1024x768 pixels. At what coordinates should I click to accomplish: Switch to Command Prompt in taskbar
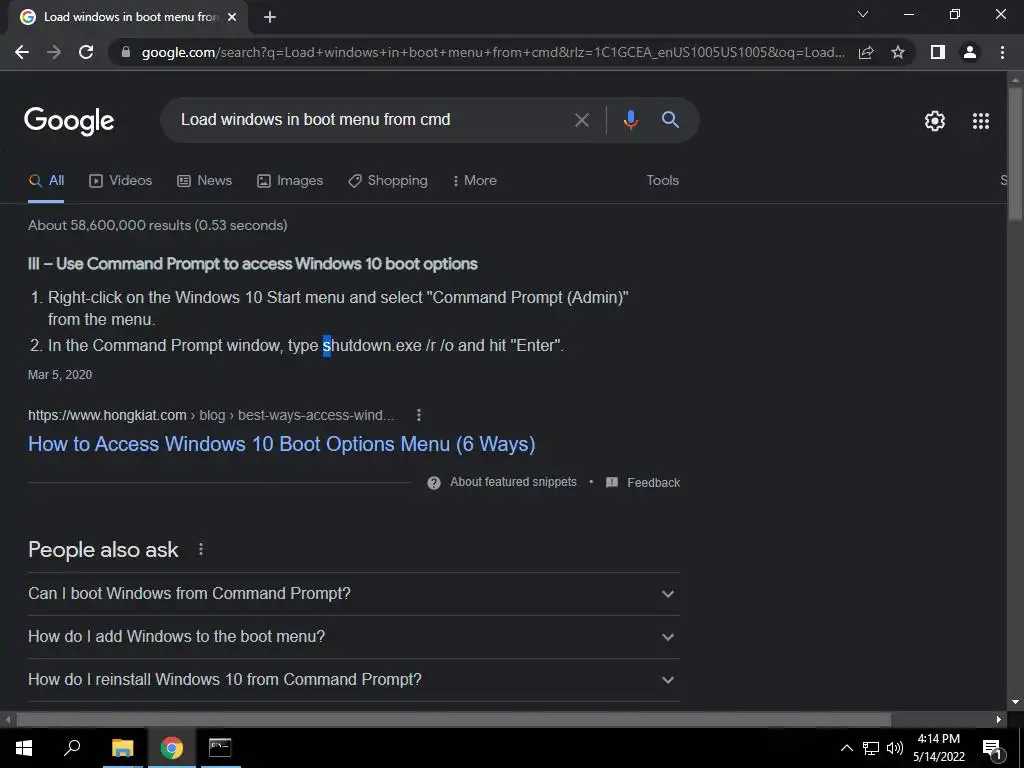click(220, 748)
